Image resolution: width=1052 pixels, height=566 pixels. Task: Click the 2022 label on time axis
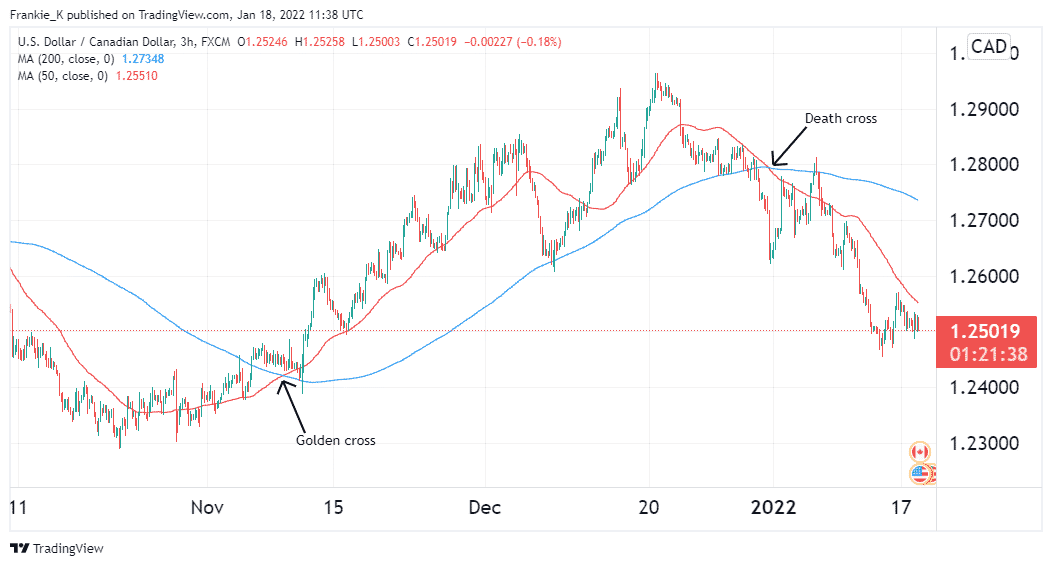click(773, 508)
